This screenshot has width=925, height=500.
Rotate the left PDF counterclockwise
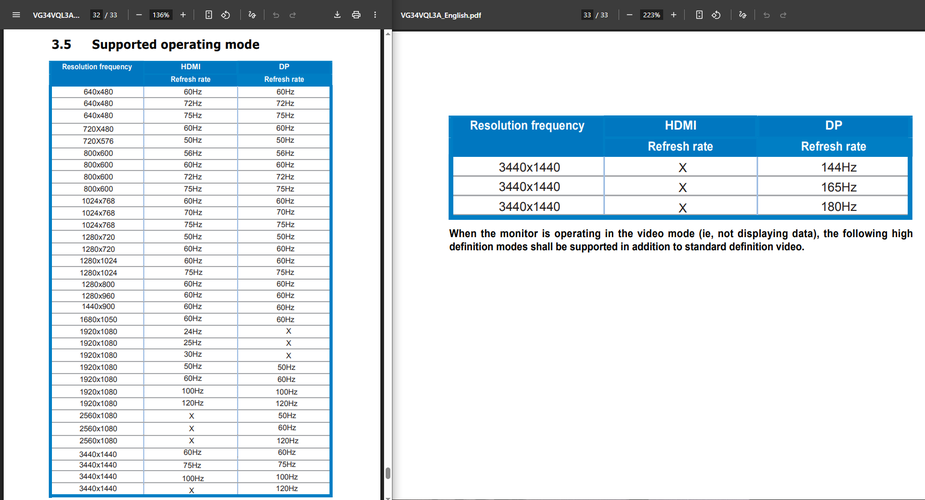coord(225,15)
